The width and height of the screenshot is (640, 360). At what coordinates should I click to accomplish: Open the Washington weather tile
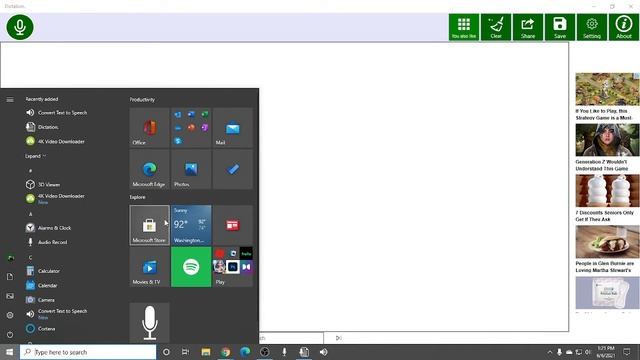point(191,225)
